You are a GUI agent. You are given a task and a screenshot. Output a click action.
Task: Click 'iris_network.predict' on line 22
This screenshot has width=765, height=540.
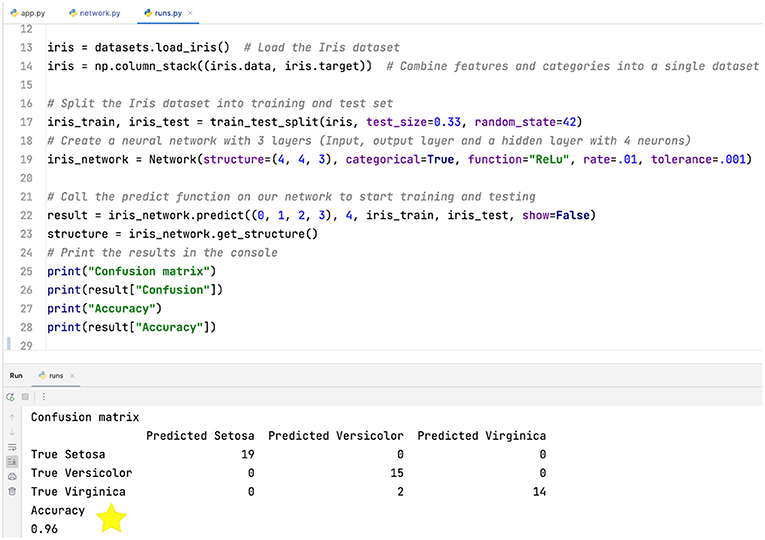coord(176,215)
